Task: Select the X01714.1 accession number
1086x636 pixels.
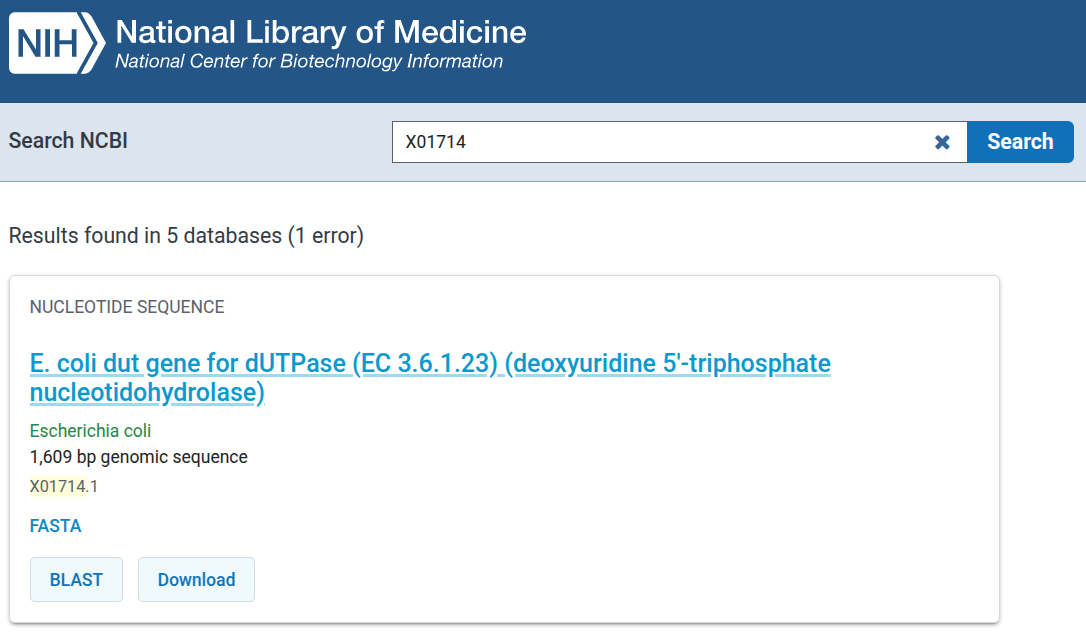Action: [64, 486]
